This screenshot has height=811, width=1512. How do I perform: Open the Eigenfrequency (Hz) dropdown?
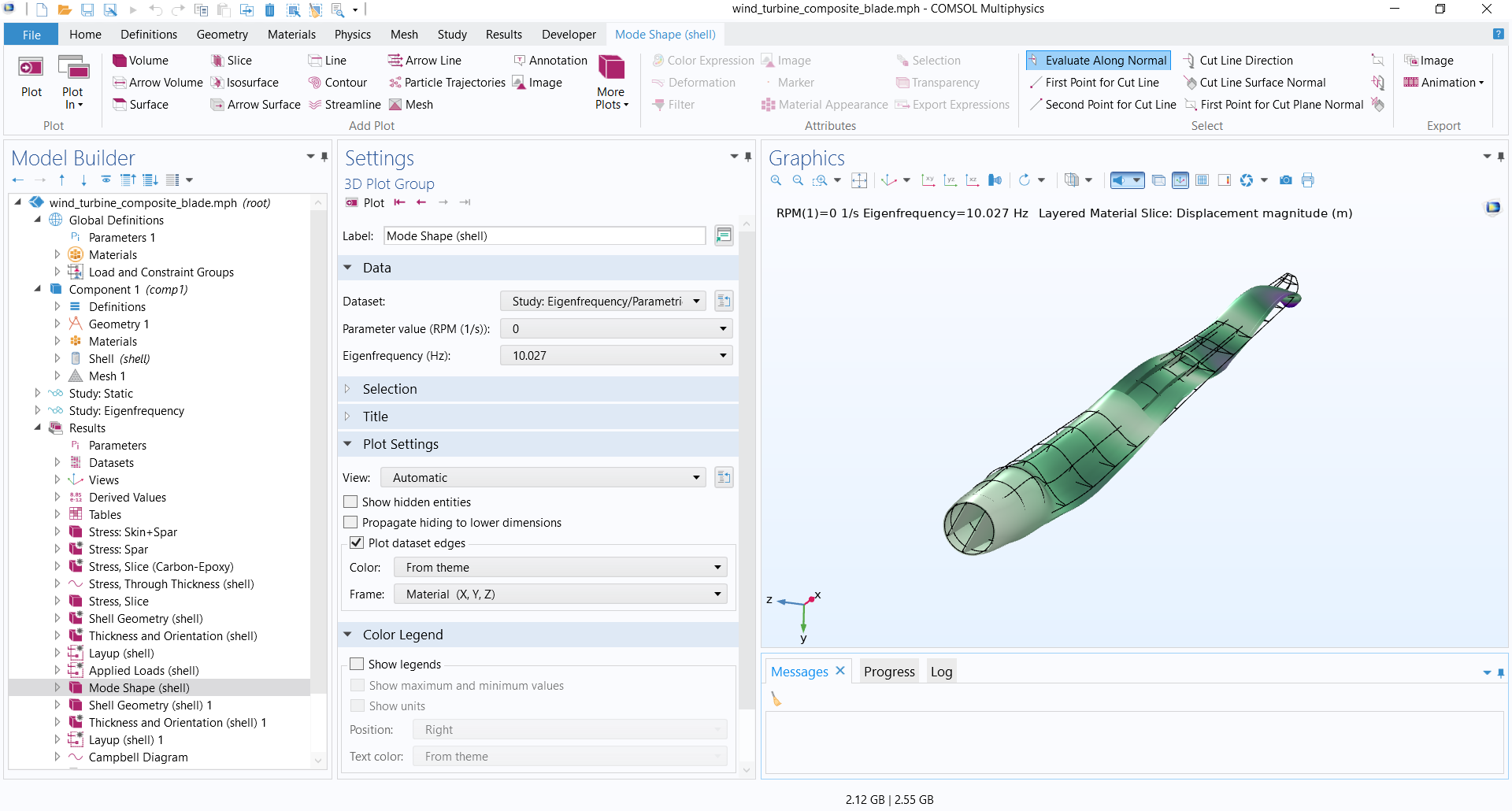[616, 356]
